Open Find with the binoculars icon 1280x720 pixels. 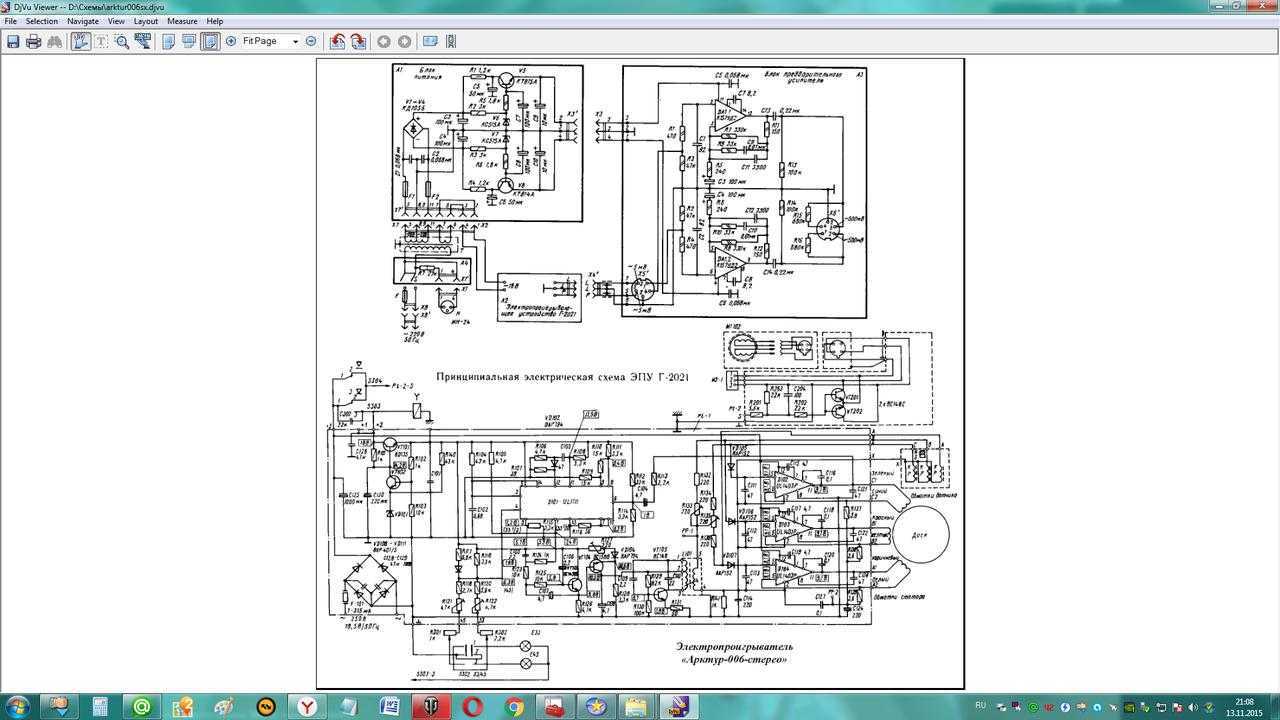[x=55, y=41]
